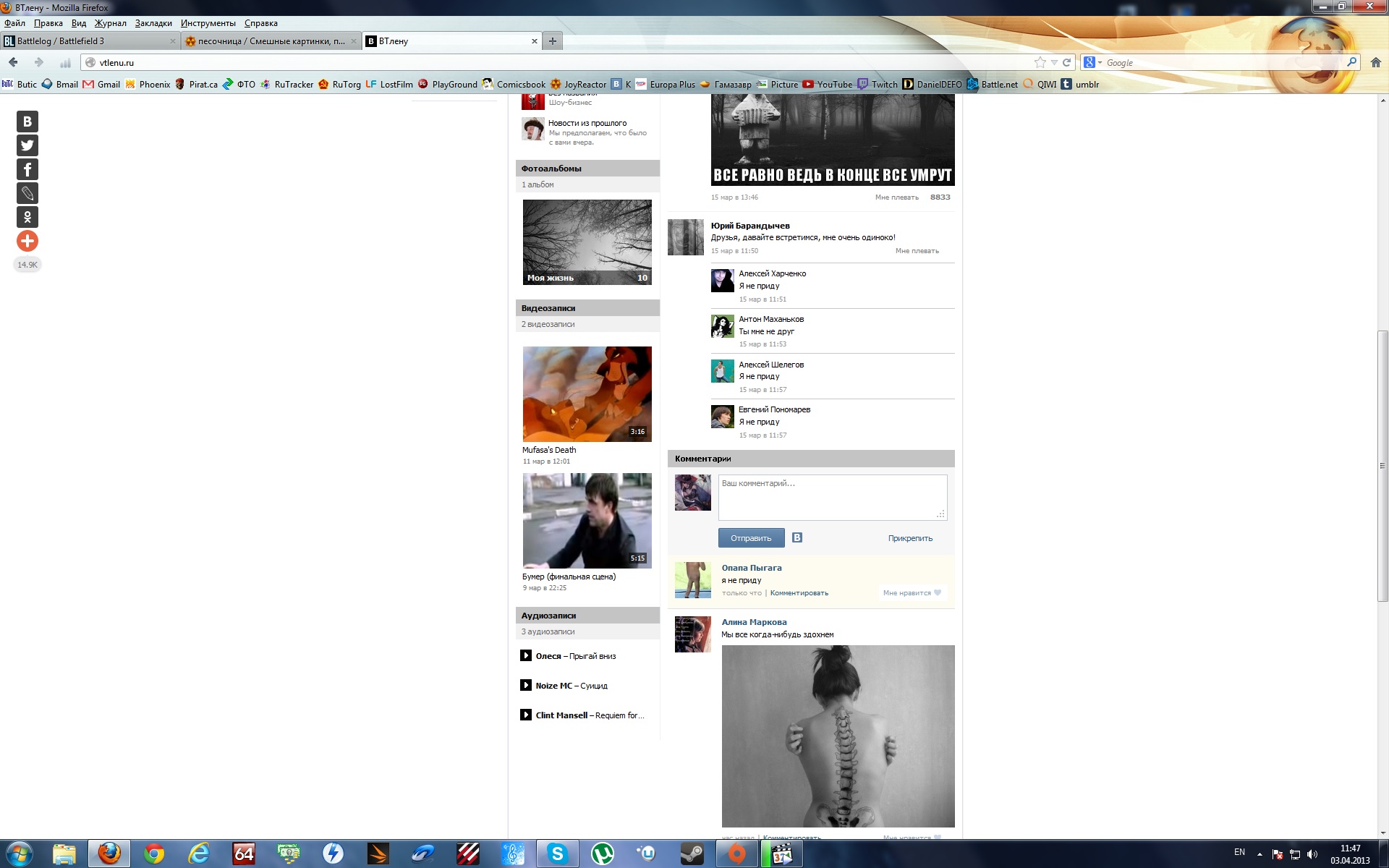Open the Europa Plus bookmark
Image resolution: width=1389 pixels, height=868 pixels.
coord(665,84)
